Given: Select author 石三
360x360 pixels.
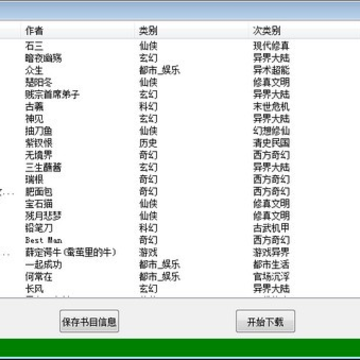Looking at the screenshot, I should [x=34, y=46].
